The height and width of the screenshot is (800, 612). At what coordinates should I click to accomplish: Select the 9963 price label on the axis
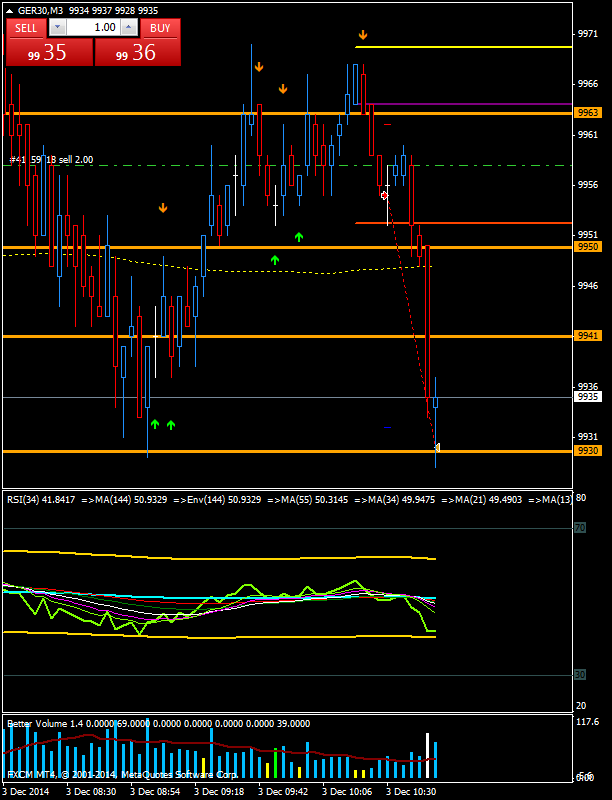[588, 113]
